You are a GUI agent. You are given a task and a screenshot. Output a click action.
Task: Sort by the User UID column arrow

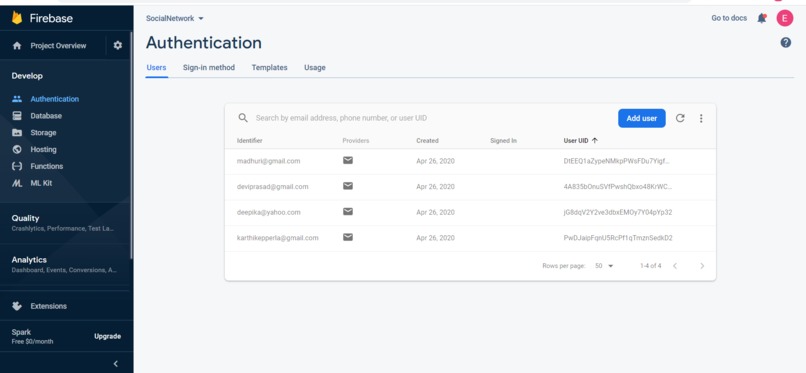coord(595,140)
